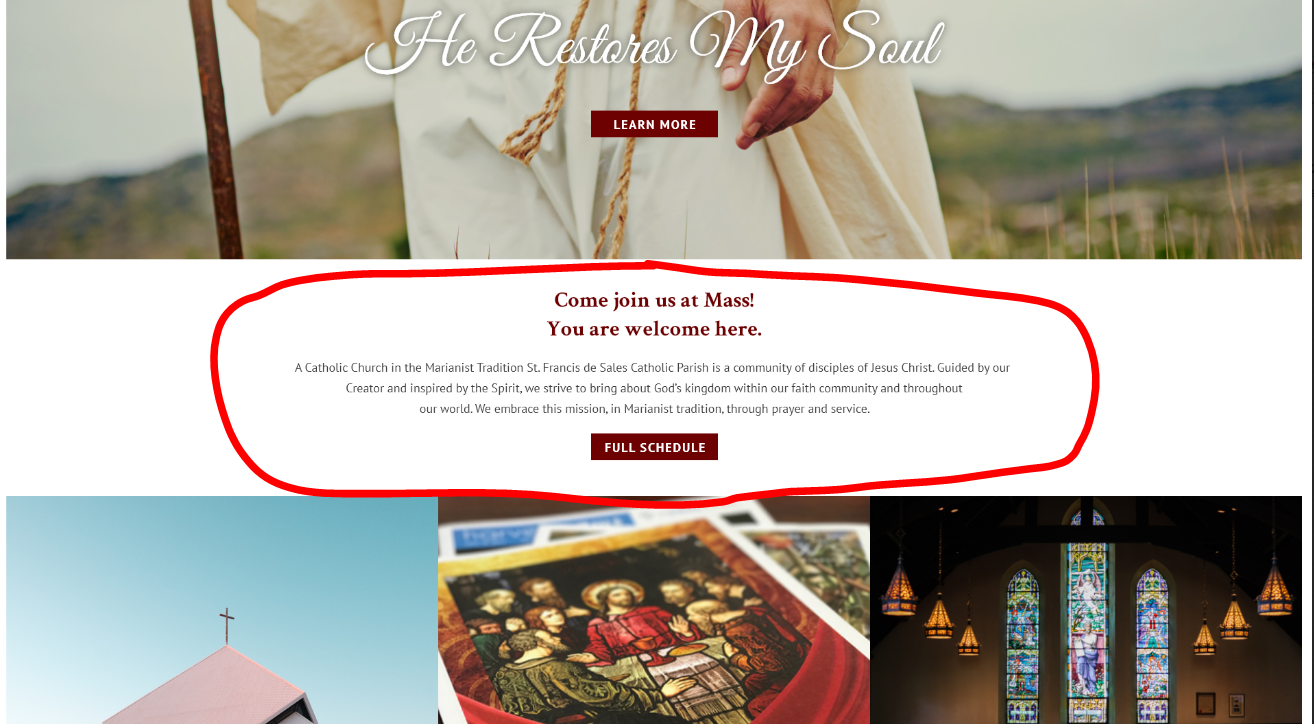
Task: Click the "Come join us at Mass!" heading
Action: (x=654, y=300)
